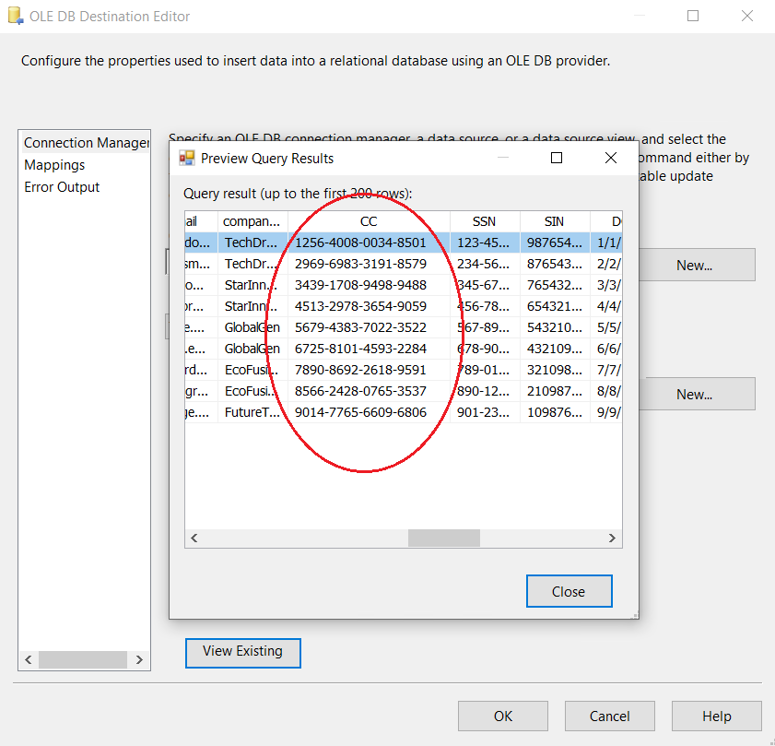This screenshot has height=746, width=775.
Task: Click SIN cell 765432...
Action: (555, 285)
